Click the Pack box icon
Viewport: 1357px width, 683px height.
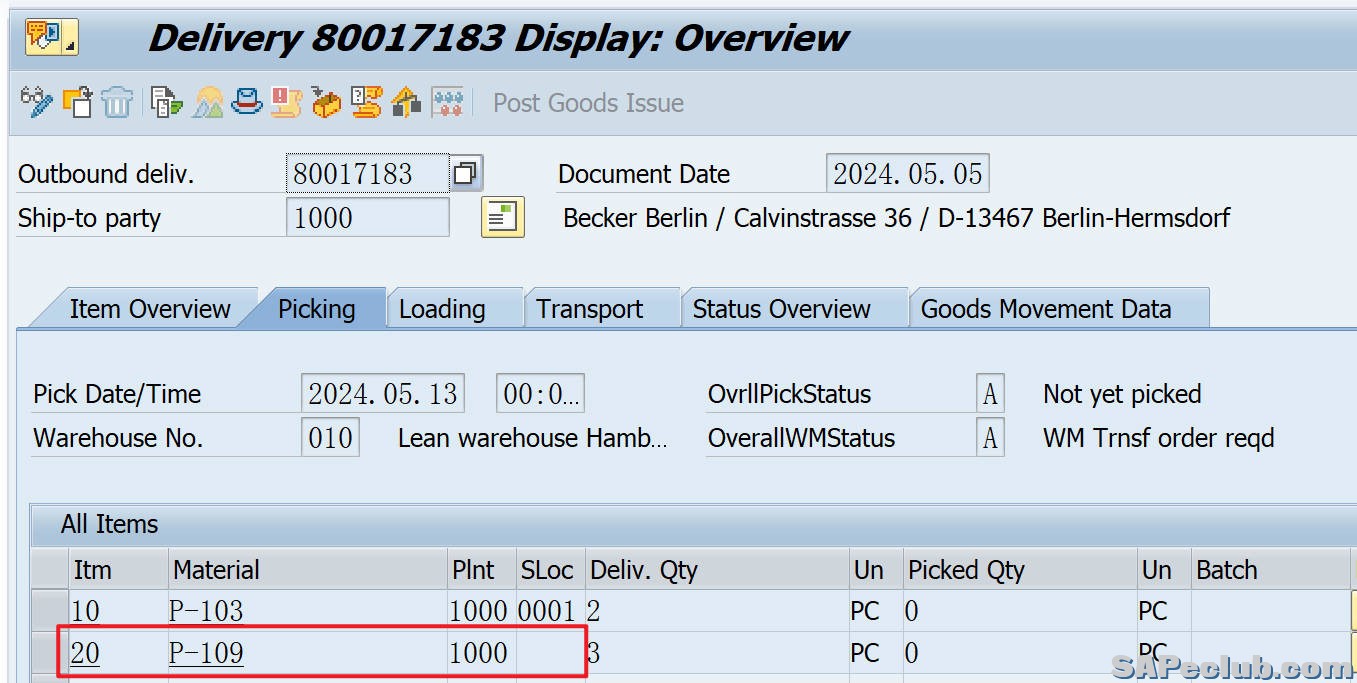tap(326, 102)
